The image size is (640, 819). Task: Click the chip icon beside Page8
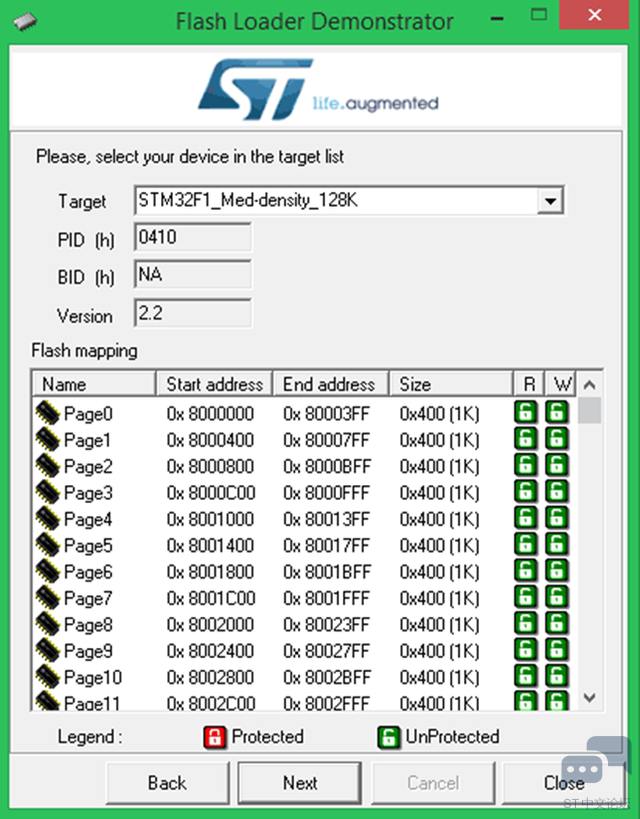[x=48, y=624]
